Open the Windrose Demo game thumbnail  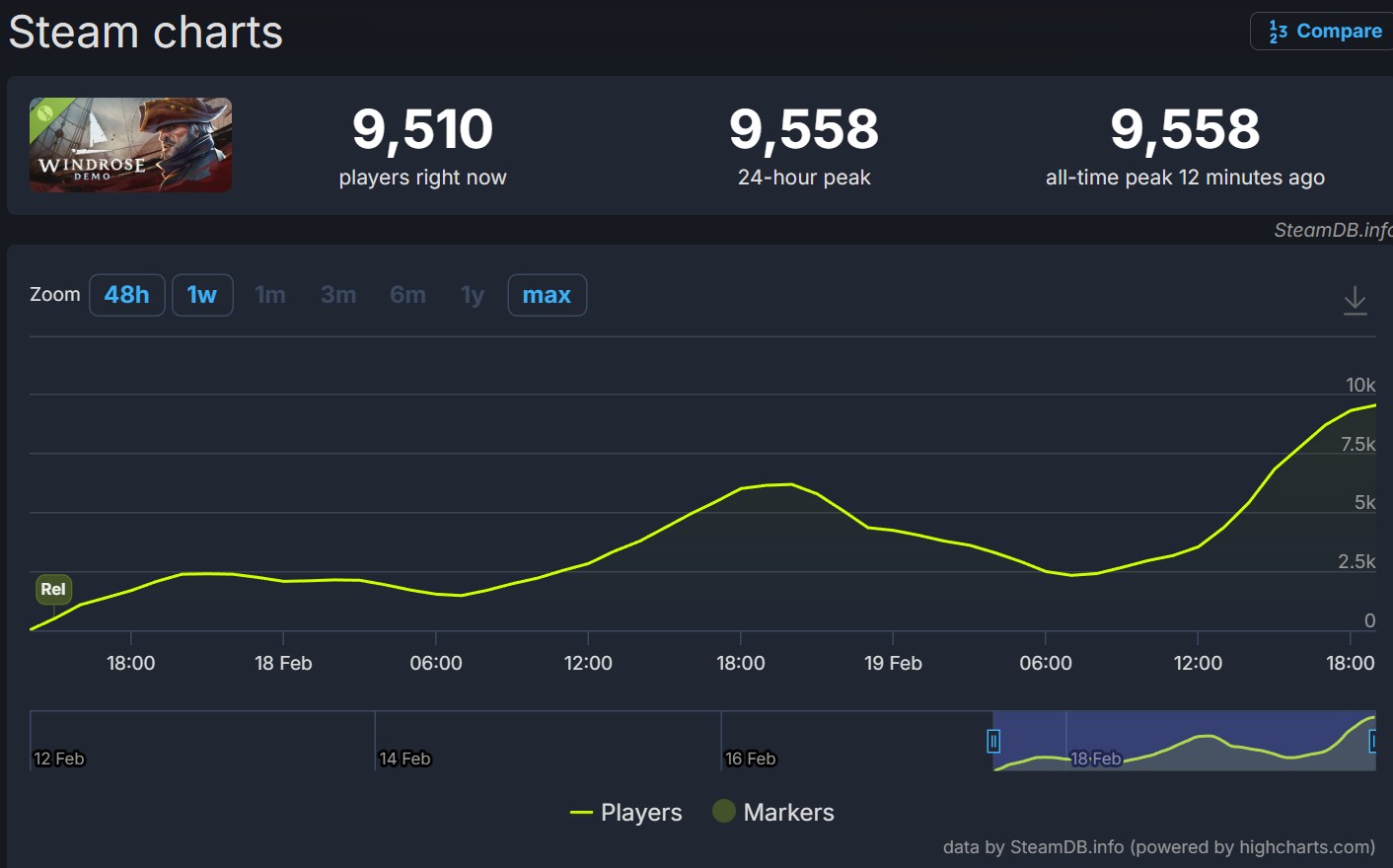tap(130, 145)
